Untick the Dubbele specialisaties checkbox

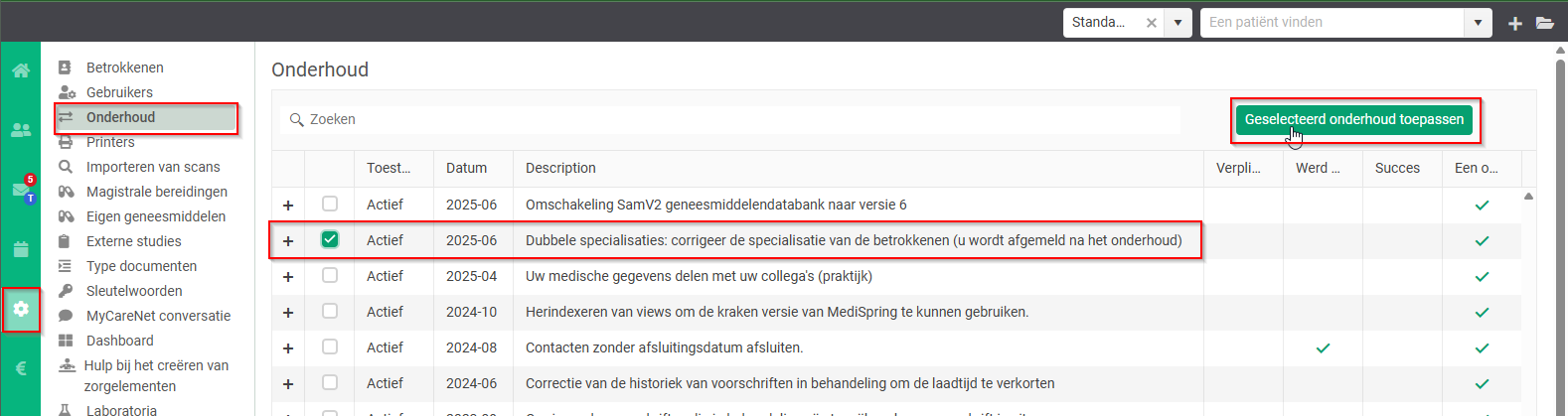click(x=330, y=239)
